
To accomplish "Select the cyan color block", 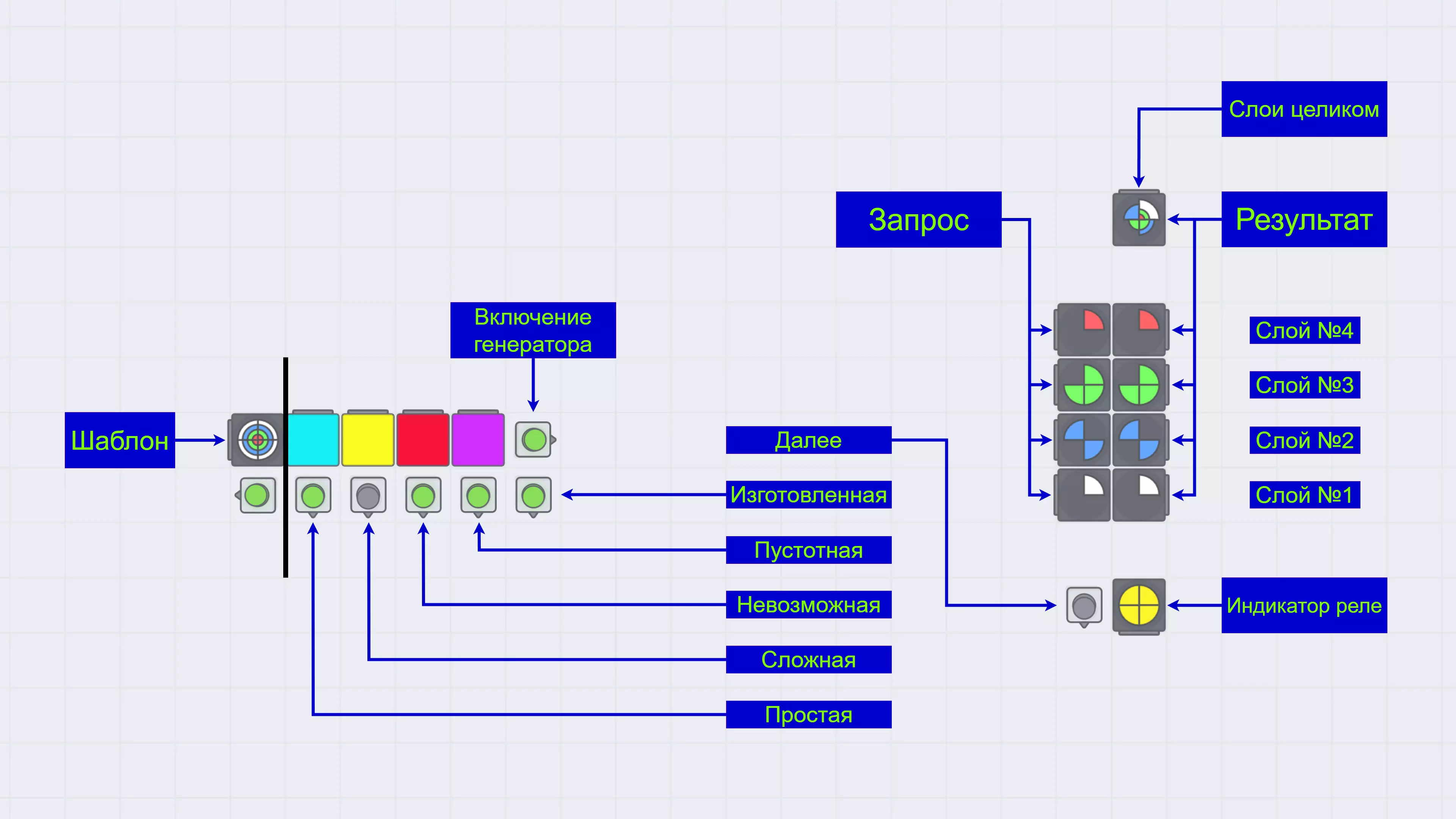I will (313, 440).
